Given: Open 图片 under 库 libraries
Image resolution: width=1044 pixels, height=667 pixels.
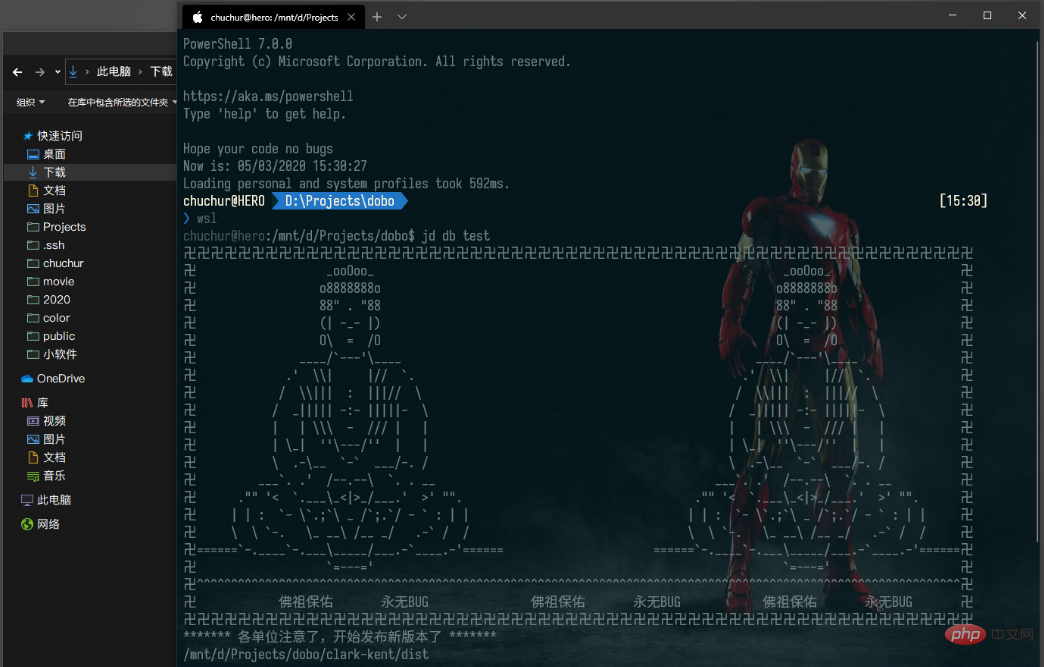Looking at the screenshot, I should tap(54, 439).
